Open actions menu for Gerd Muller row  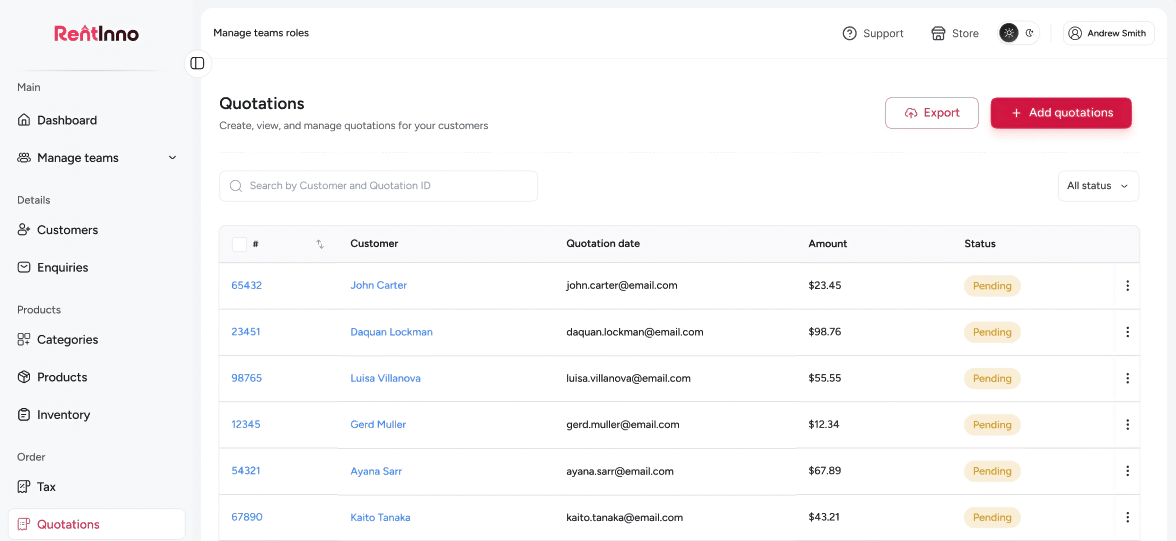coord(1127,425)
